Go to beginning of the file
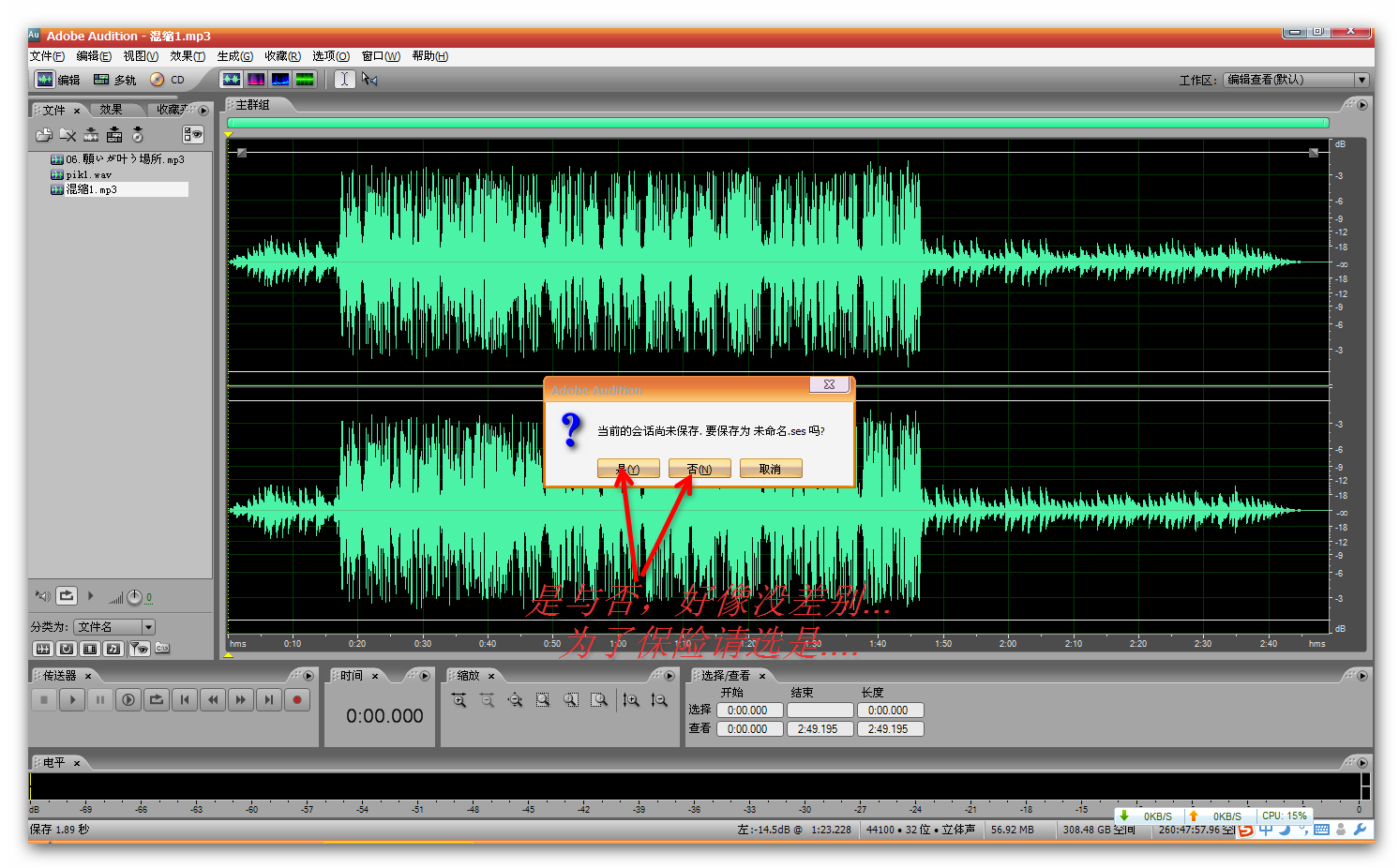Image resolution: width=1399 pixels, height=868 pixels. [x=185, y=699]
